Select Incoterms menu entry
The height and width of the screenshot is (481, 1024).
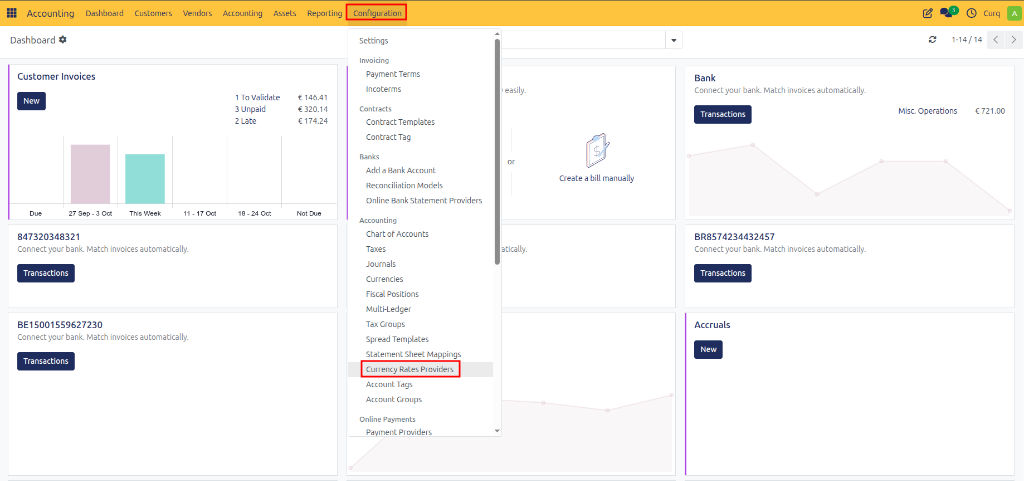click(x=383, y=89)
